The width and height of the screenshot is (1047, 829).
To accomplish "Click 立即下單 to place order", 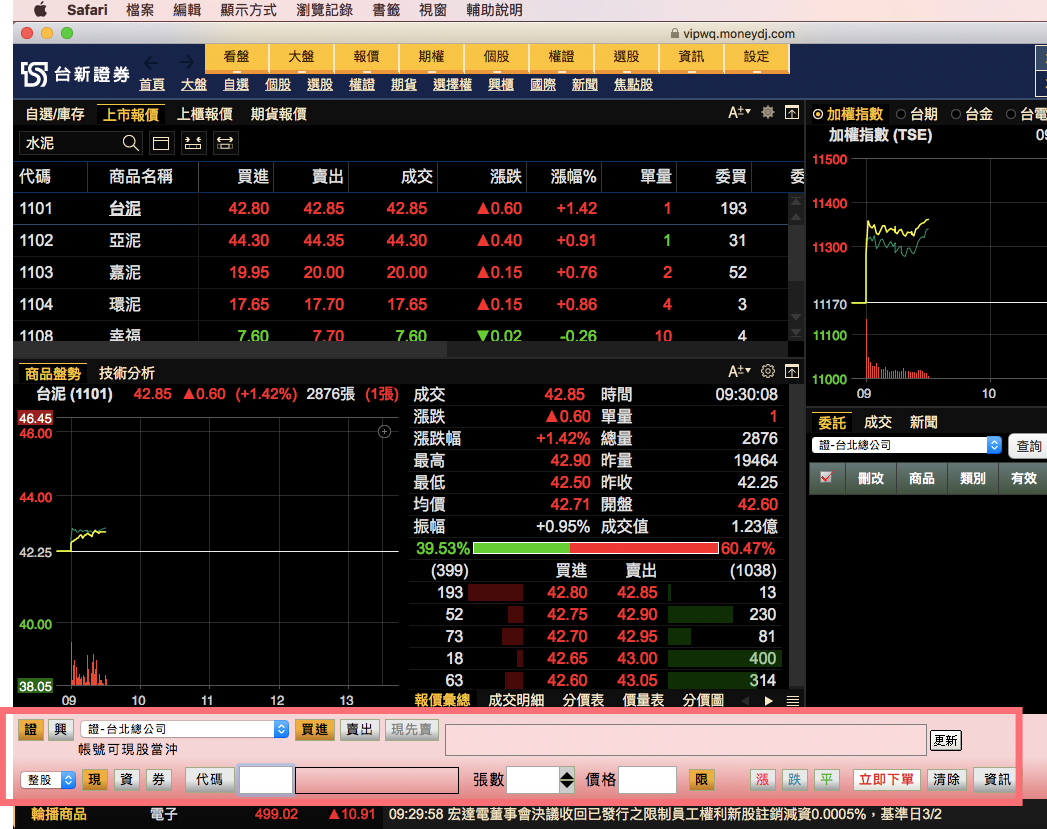I will [x=887, y=780].
